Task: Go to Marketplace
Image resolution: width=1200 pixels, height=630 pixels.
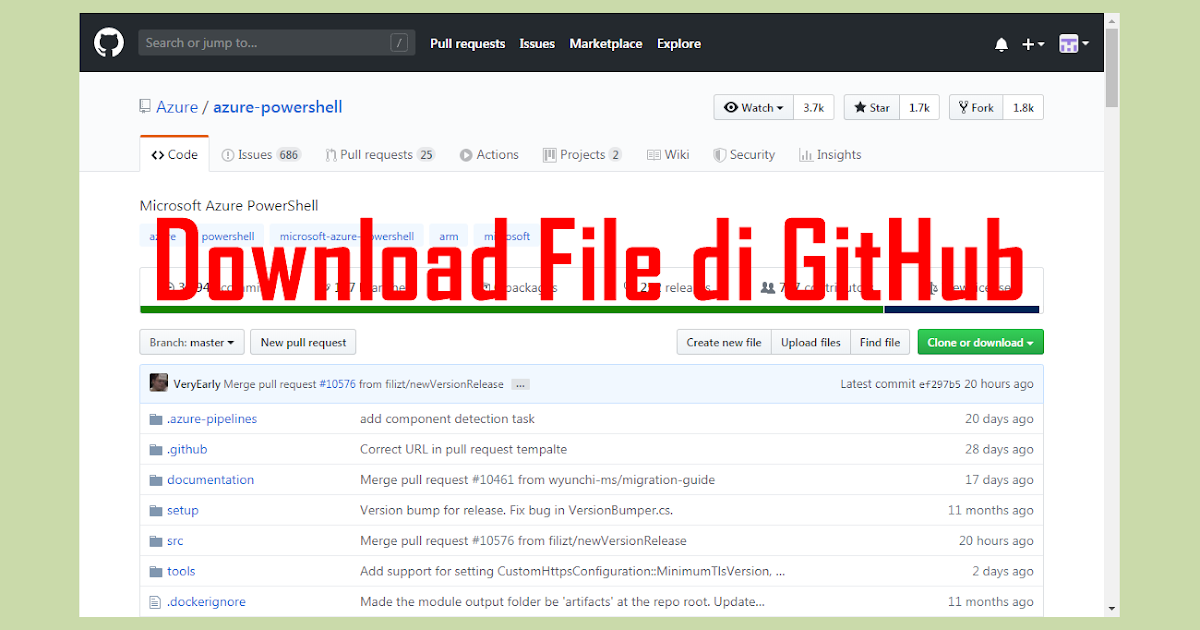Action: (606, 44)
